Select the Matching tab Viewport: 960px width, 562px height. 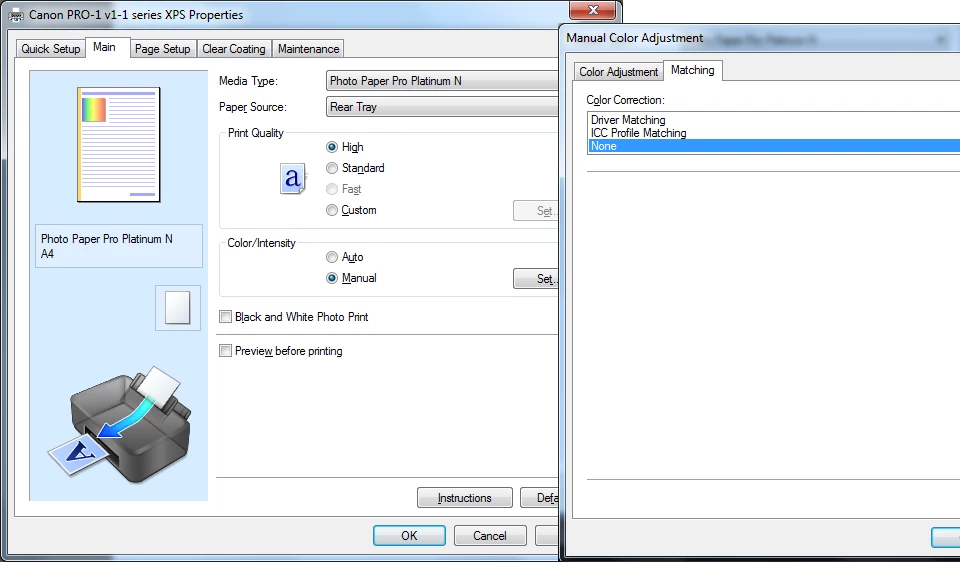692,70
